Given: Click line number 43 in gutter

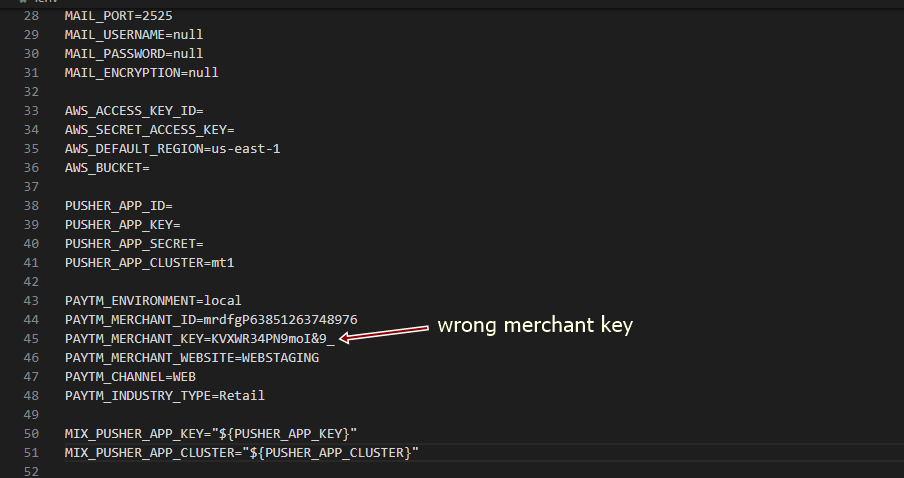Looking at the screenshot, I should pyautogui.click(x=31, y=301).
